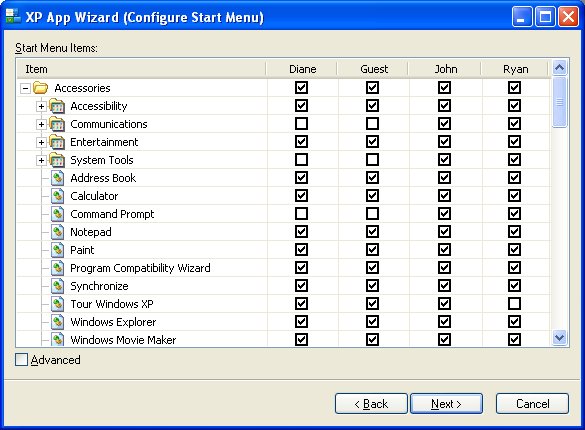This screenshot has height=430, width=585.
Task: Uncheck Accessories for Diane
Action: pos(301,88)
